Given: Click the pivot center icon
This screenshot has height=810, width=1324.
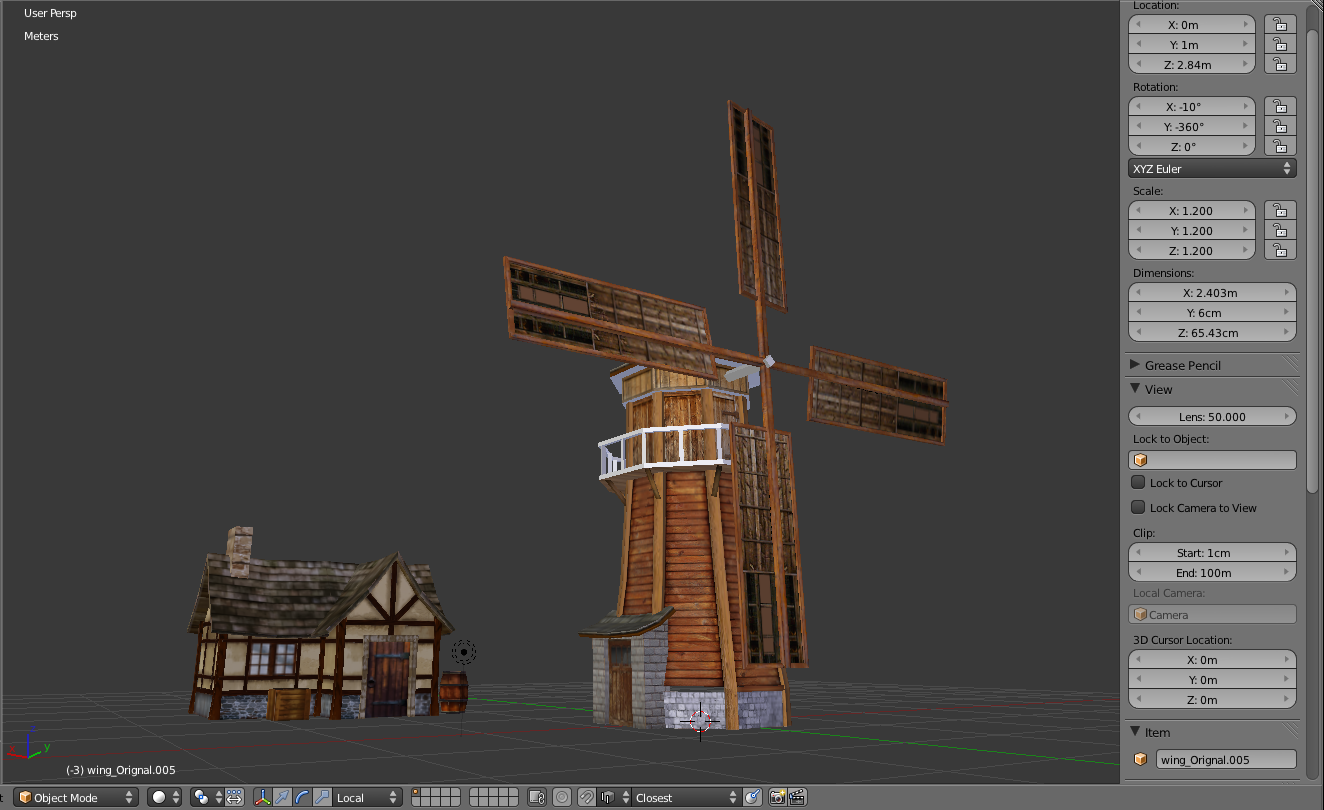Looking at the screenshot, I should coord(201,797).
